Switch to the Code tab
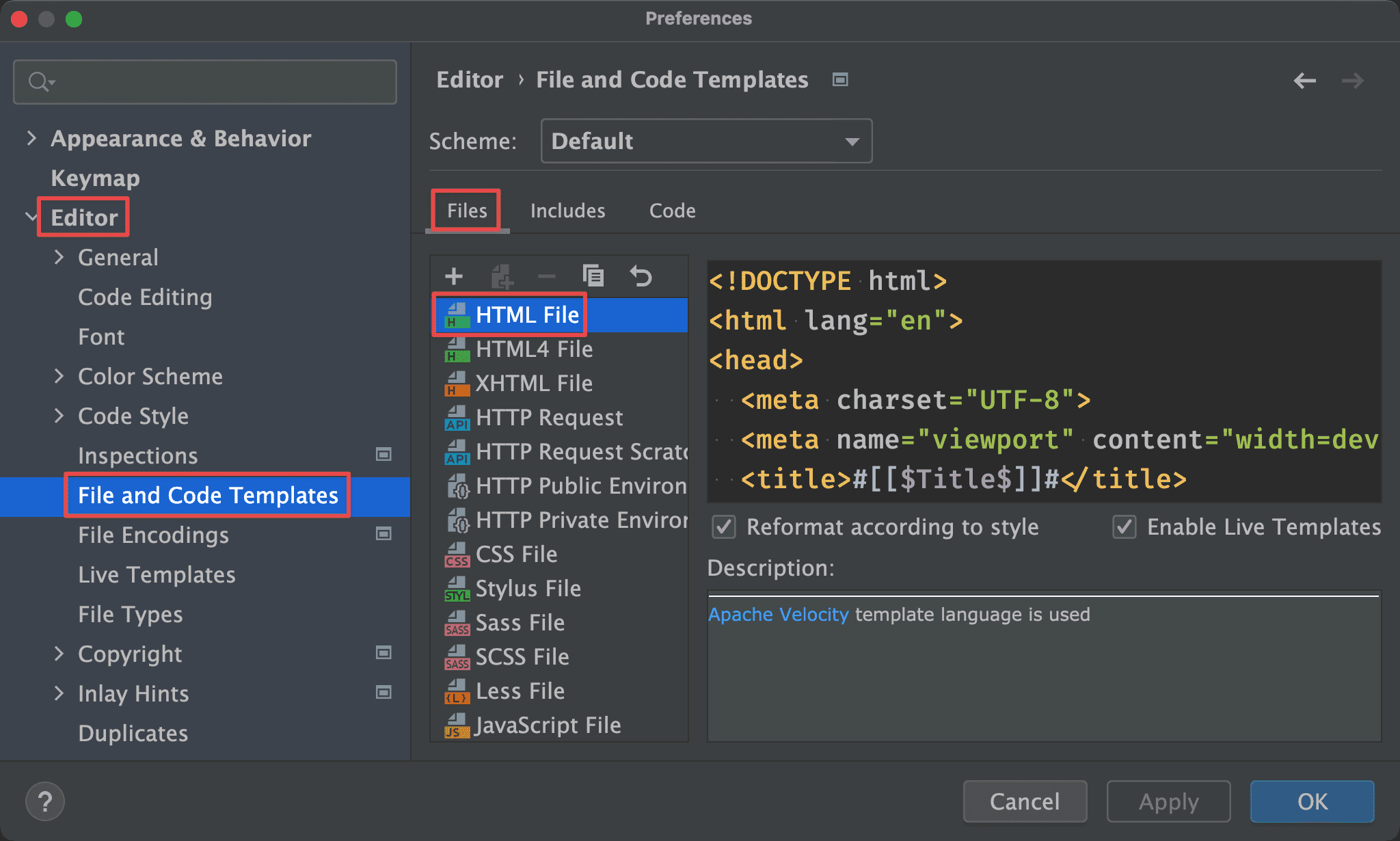 [x=672, y=211]
